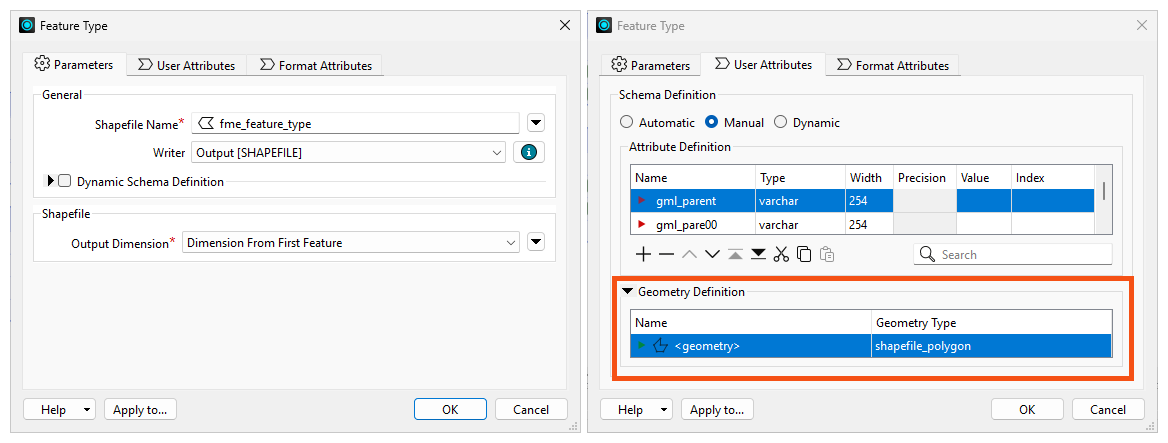
Task: Click OK in right dialog
Action: click(x=1027, y=409)
